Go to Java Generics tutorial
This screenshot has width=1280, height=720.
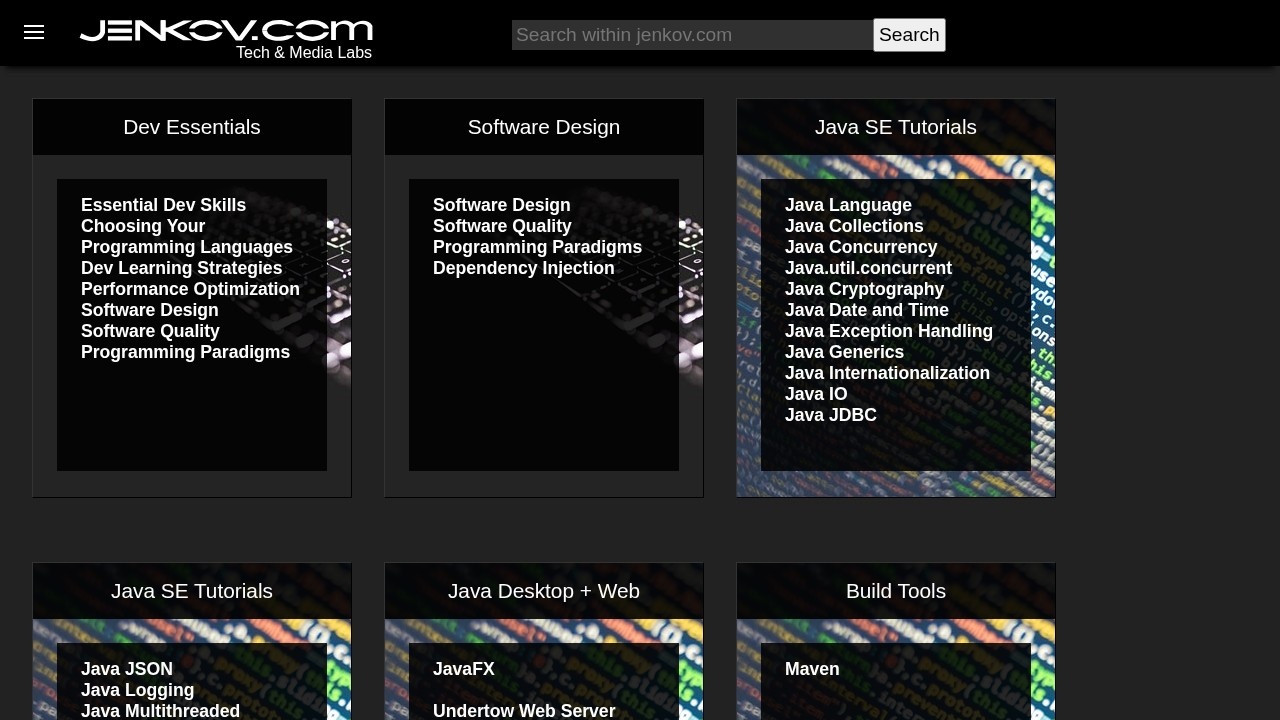coord(844,352)
